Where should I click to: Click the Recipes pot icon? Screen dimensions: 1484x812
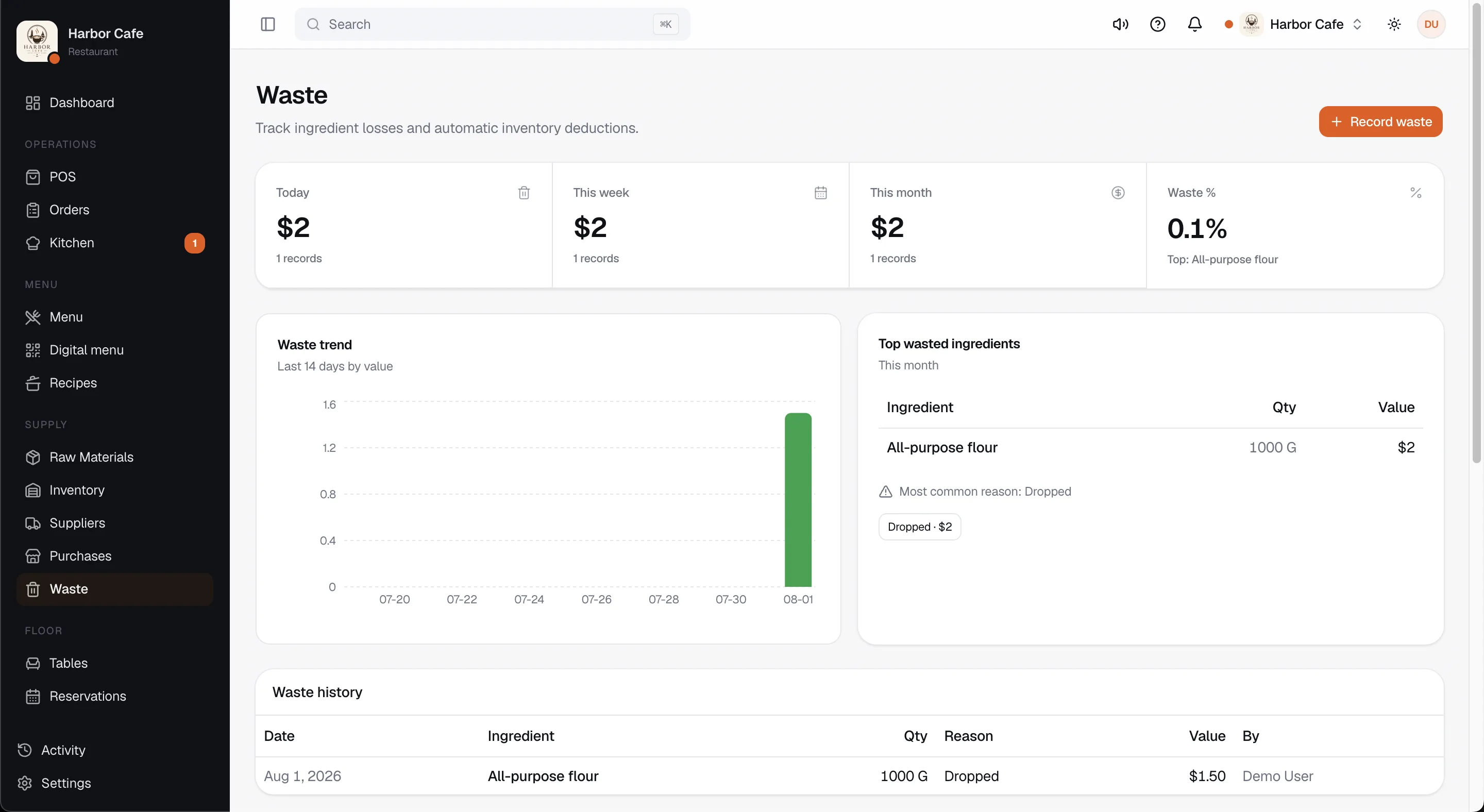[x=33, y=383]
